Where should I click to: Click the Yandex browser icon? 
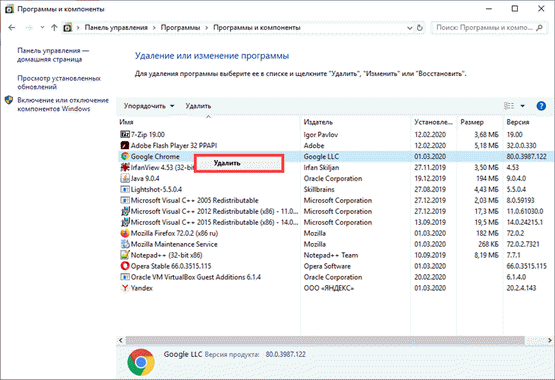125,288
